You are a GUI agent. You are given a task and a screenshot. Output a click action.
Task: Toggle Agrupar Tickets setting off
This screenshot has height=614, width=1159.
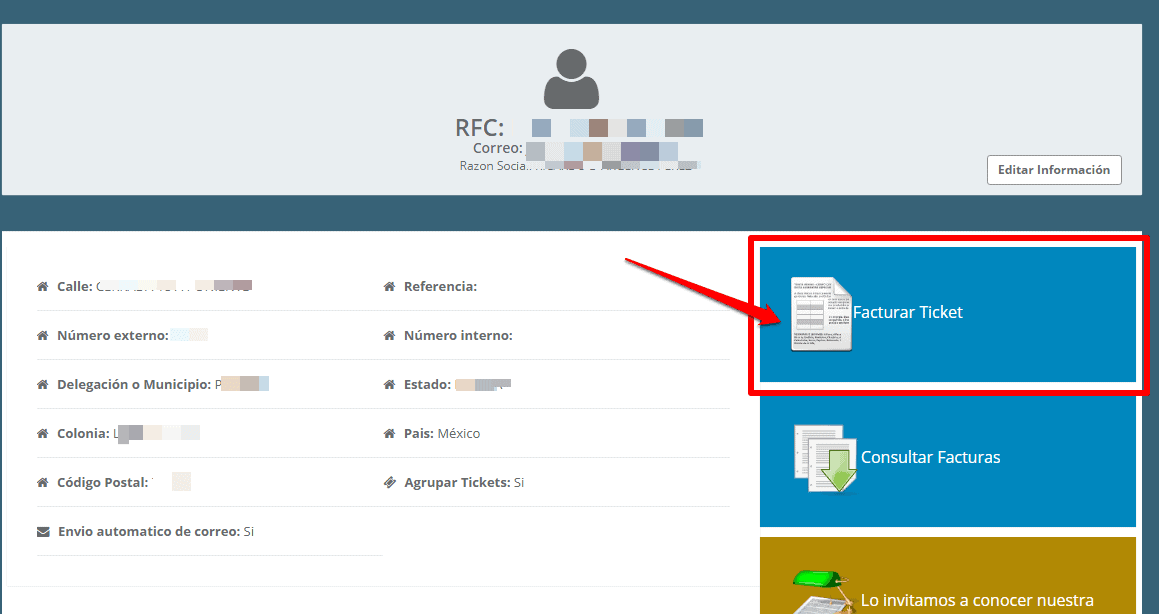pyautogui.click(x=518, y=482)
